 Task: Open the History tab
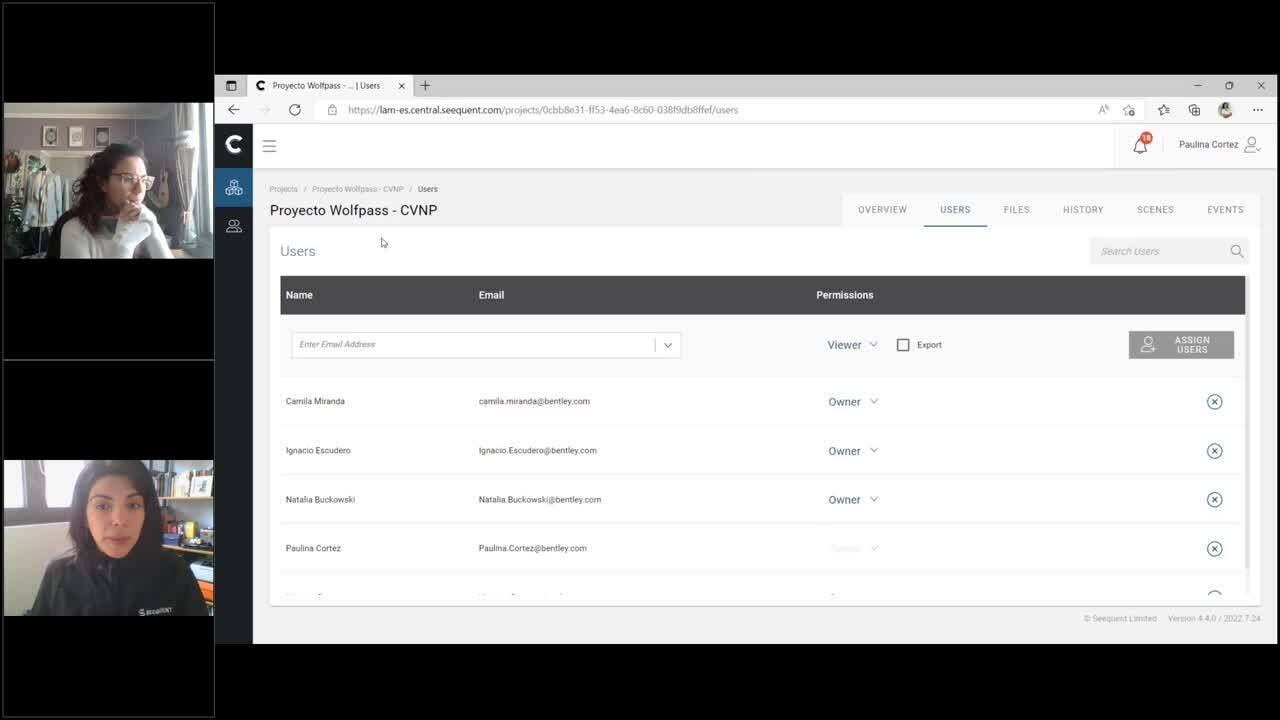tap(1083, 210)
